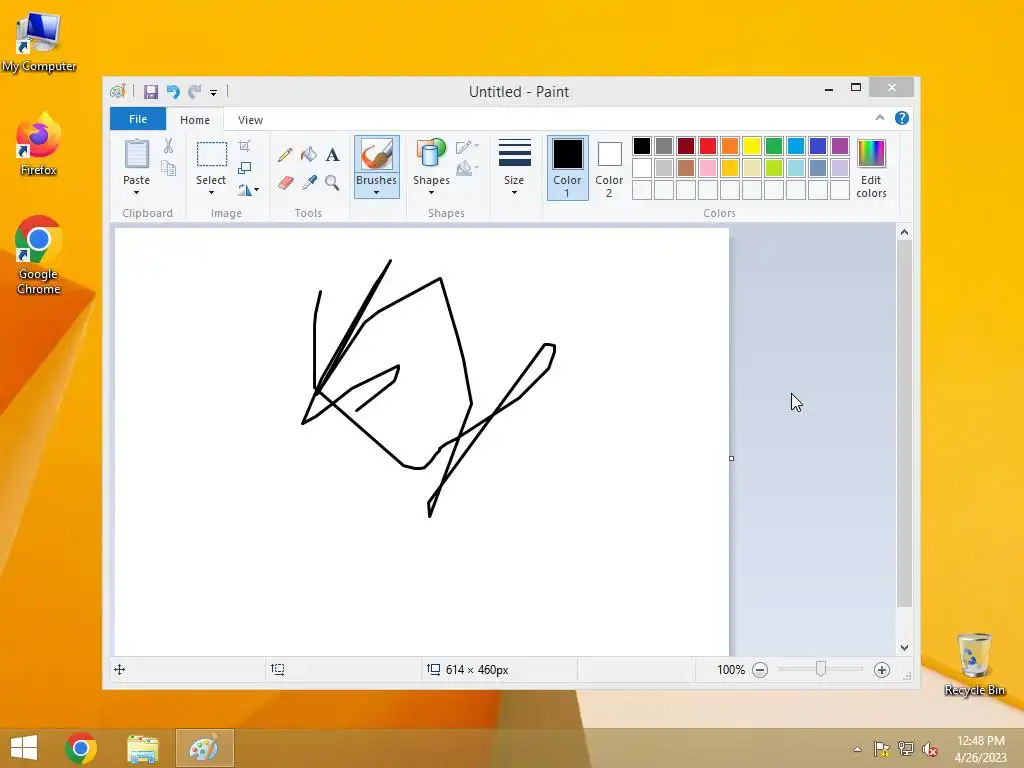Pick the yellow color swatch
The image size is (1024, 768).
(752, 146)
